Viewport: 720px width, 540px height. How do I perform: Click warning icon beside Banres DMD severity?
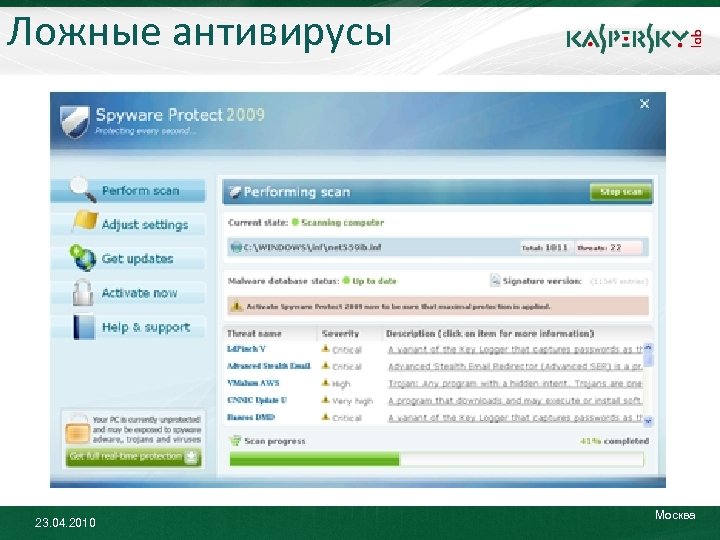click(x=326, y=417)
